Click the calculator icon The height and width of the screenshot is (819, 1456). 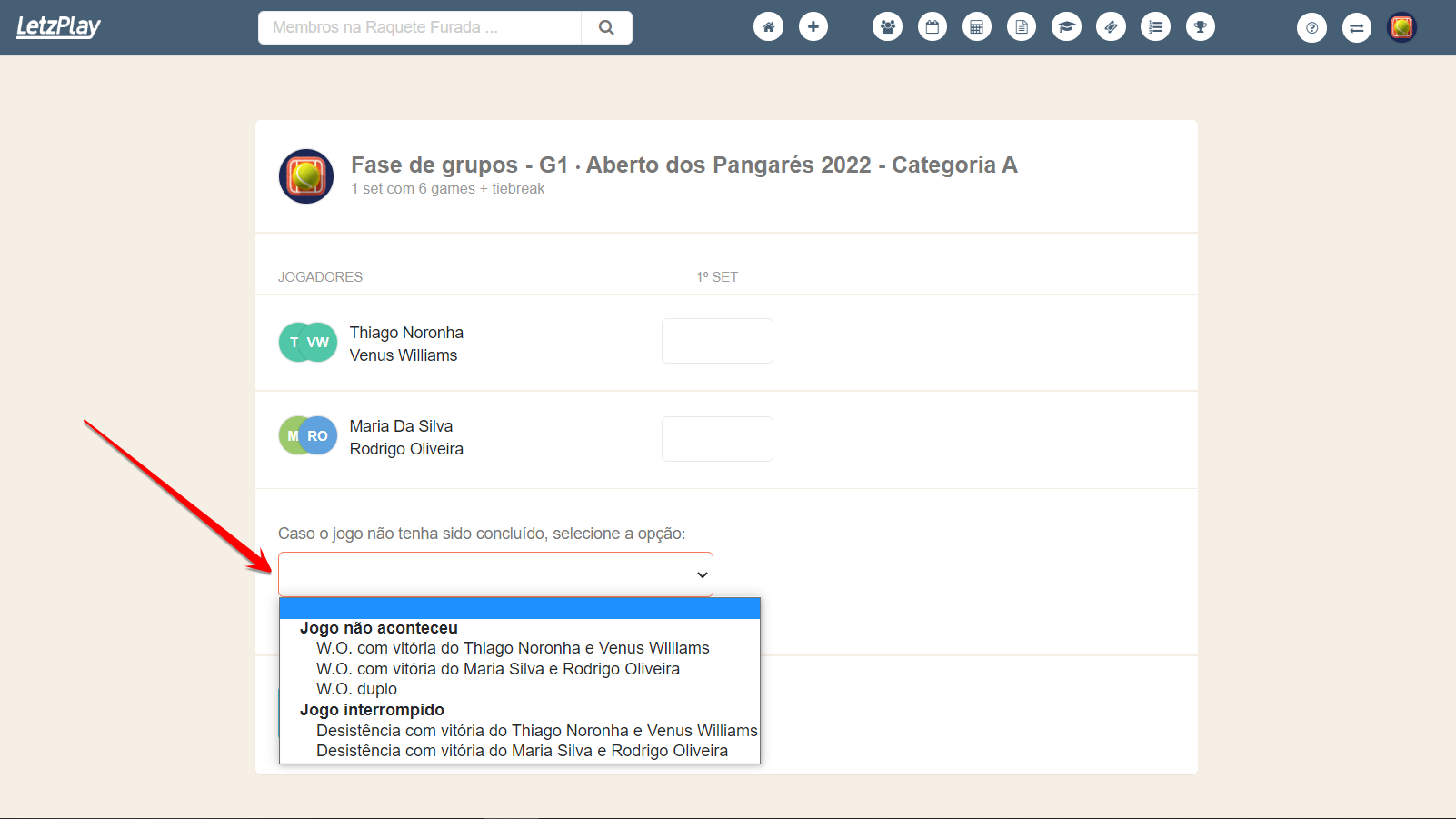tap(976, 26)
